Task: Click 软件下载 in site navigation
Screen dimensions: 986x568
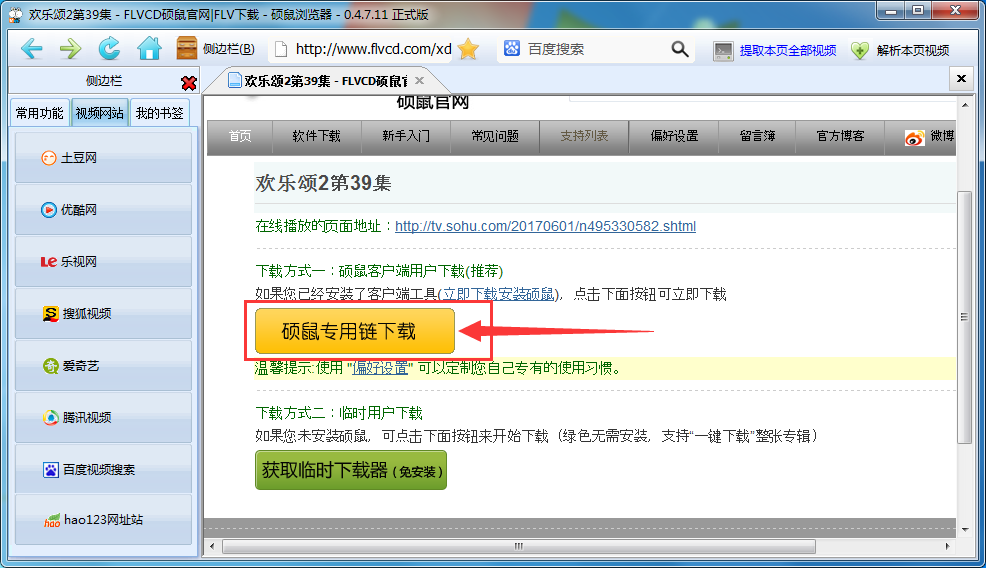Action: 316,136
